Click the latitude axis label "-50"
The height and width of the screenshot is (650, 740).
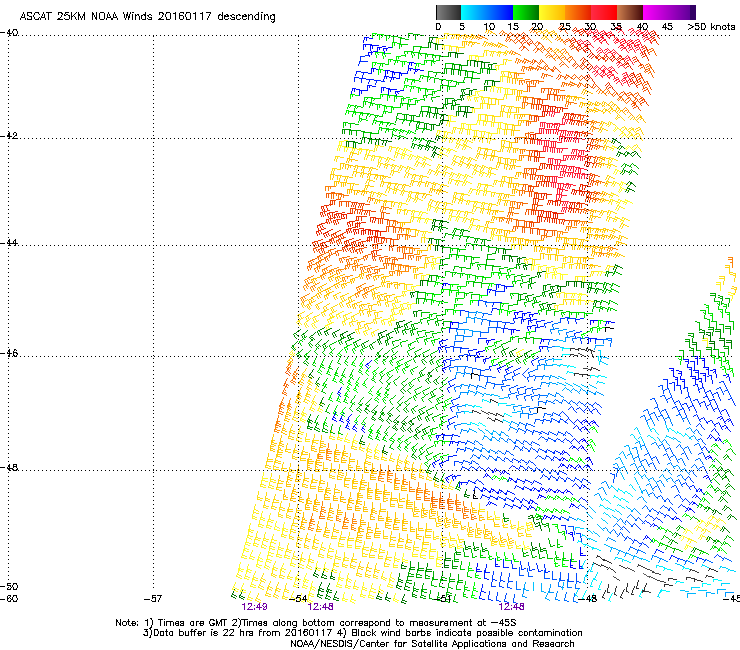point(9,587)
